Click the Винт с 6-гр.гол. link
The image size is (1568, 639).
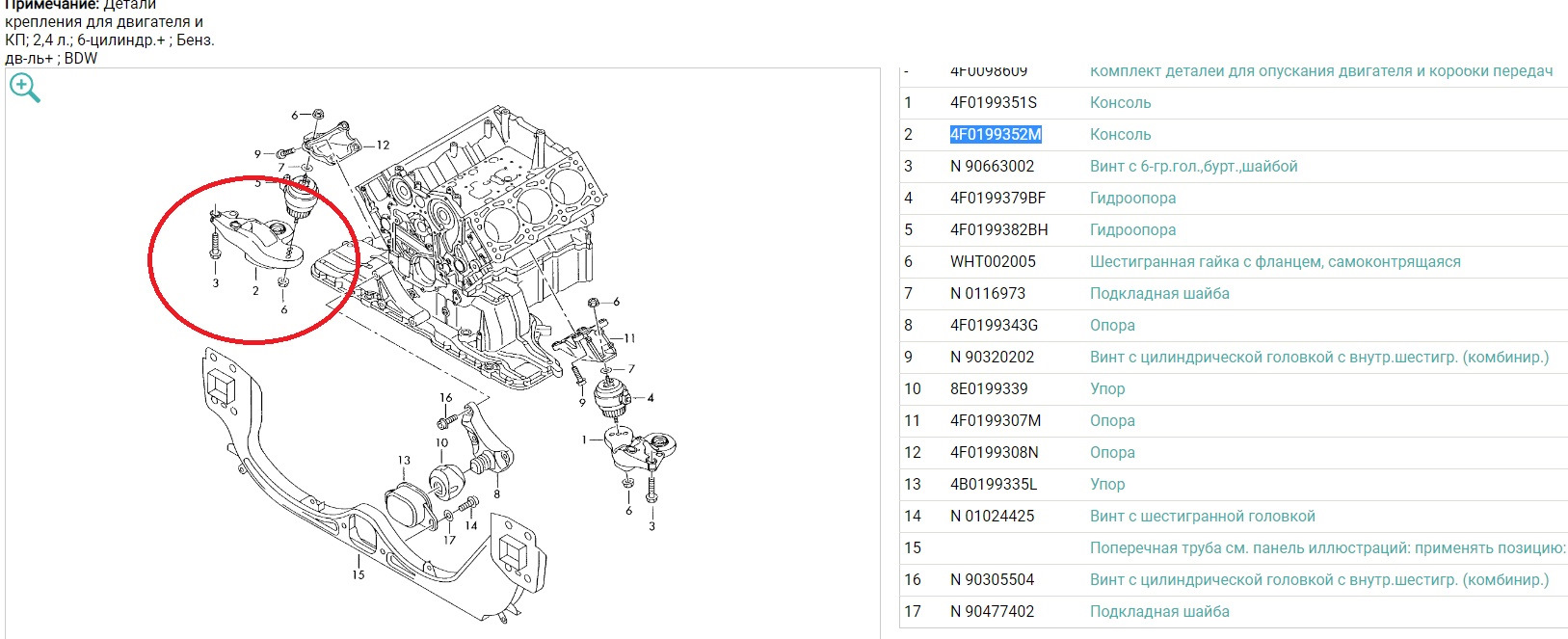click(1193, 167)
